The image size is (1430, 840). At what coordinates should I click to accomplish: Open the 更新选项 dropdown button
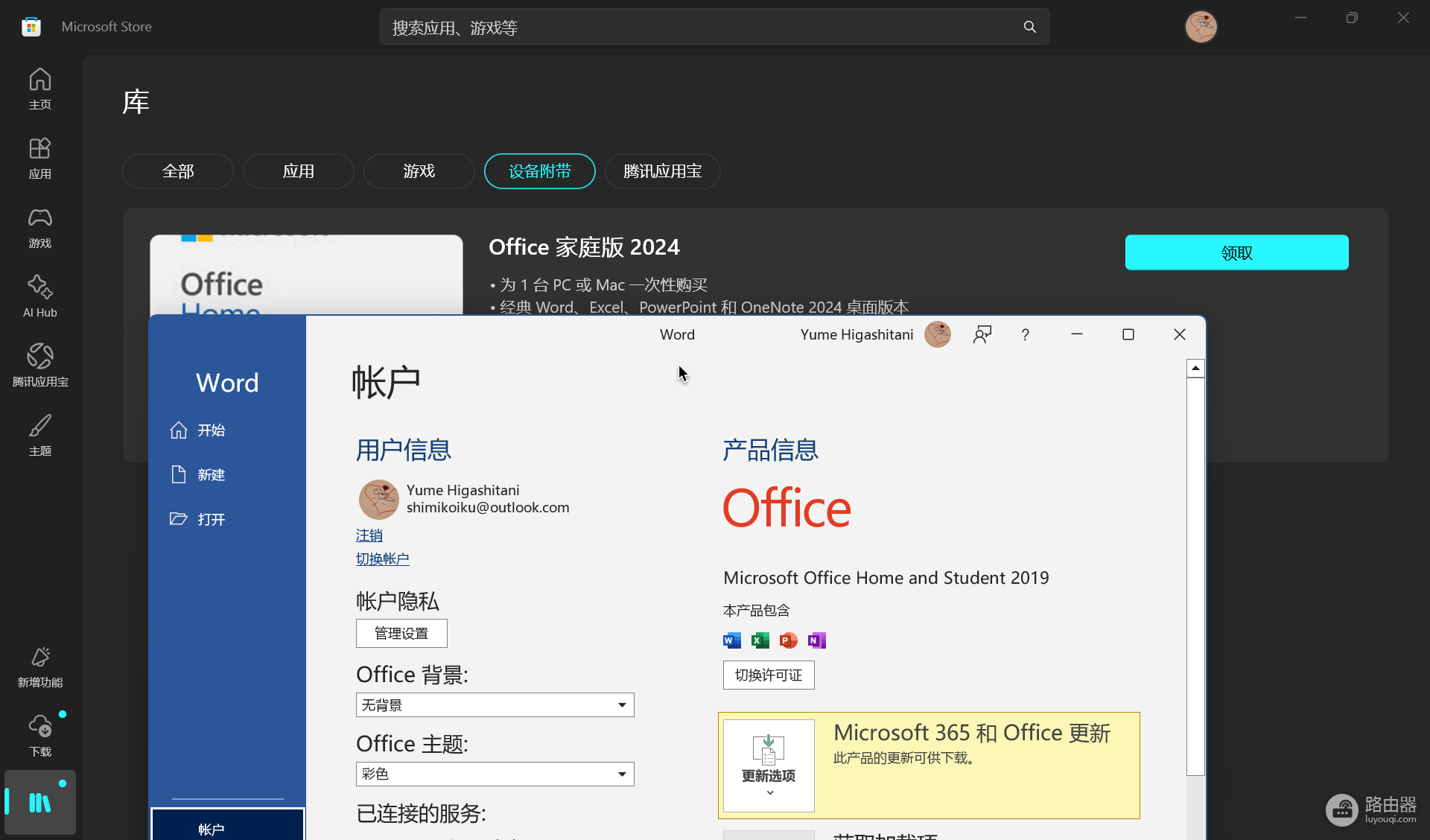[x=769, y=766]
